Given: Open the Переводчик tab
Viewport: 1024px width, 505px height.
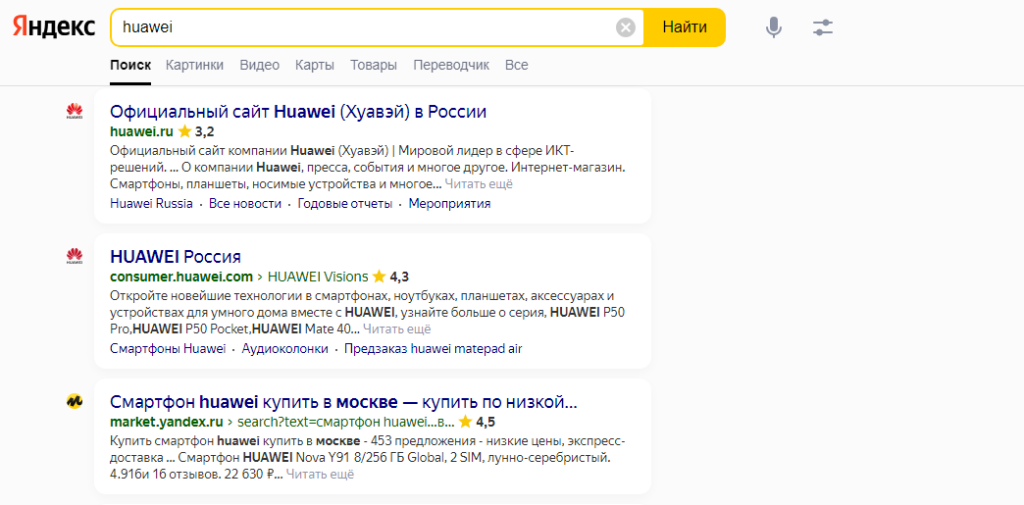Looking at the screenshot, I should (451, 65).
